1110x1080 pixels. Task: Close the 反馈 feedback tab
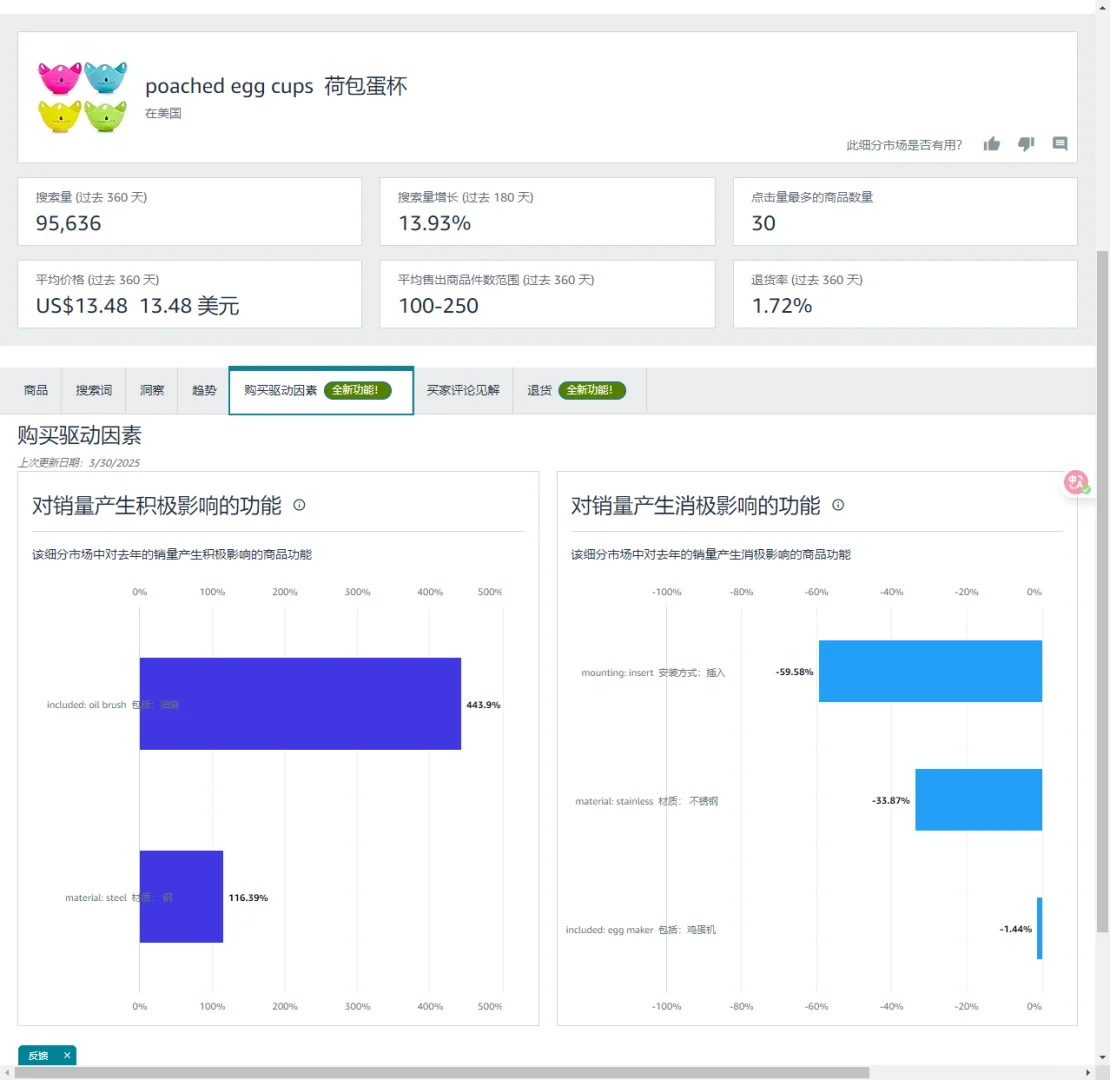tap(67, 1055)
